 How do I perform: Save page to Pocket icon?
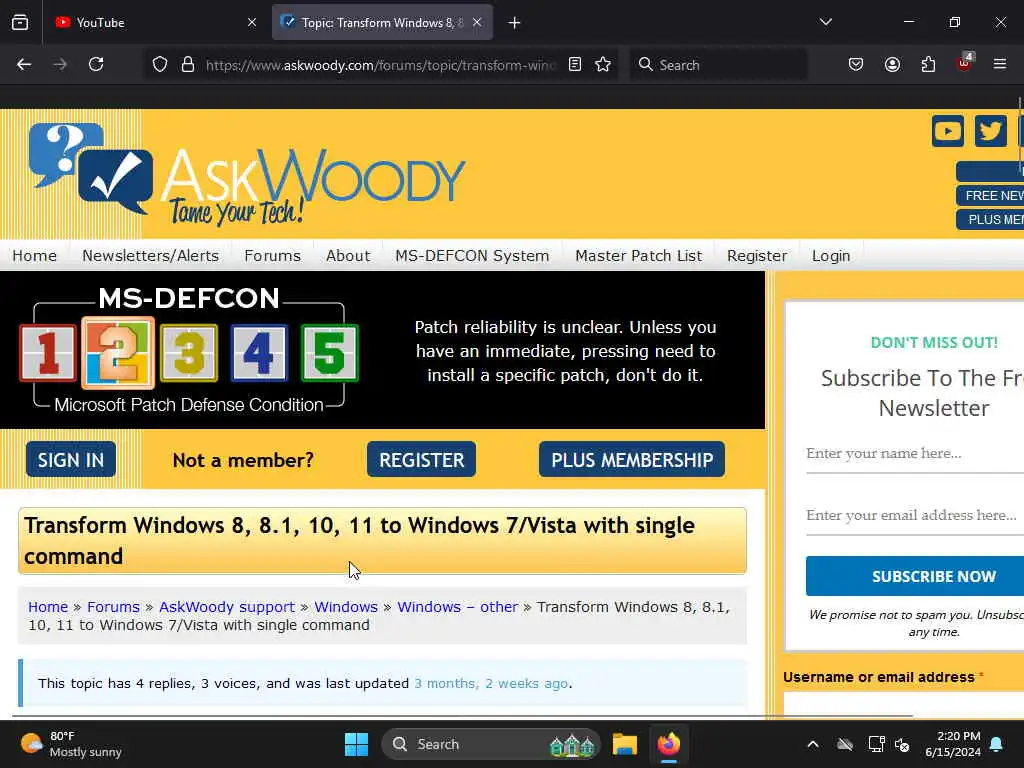click(856, 64)
